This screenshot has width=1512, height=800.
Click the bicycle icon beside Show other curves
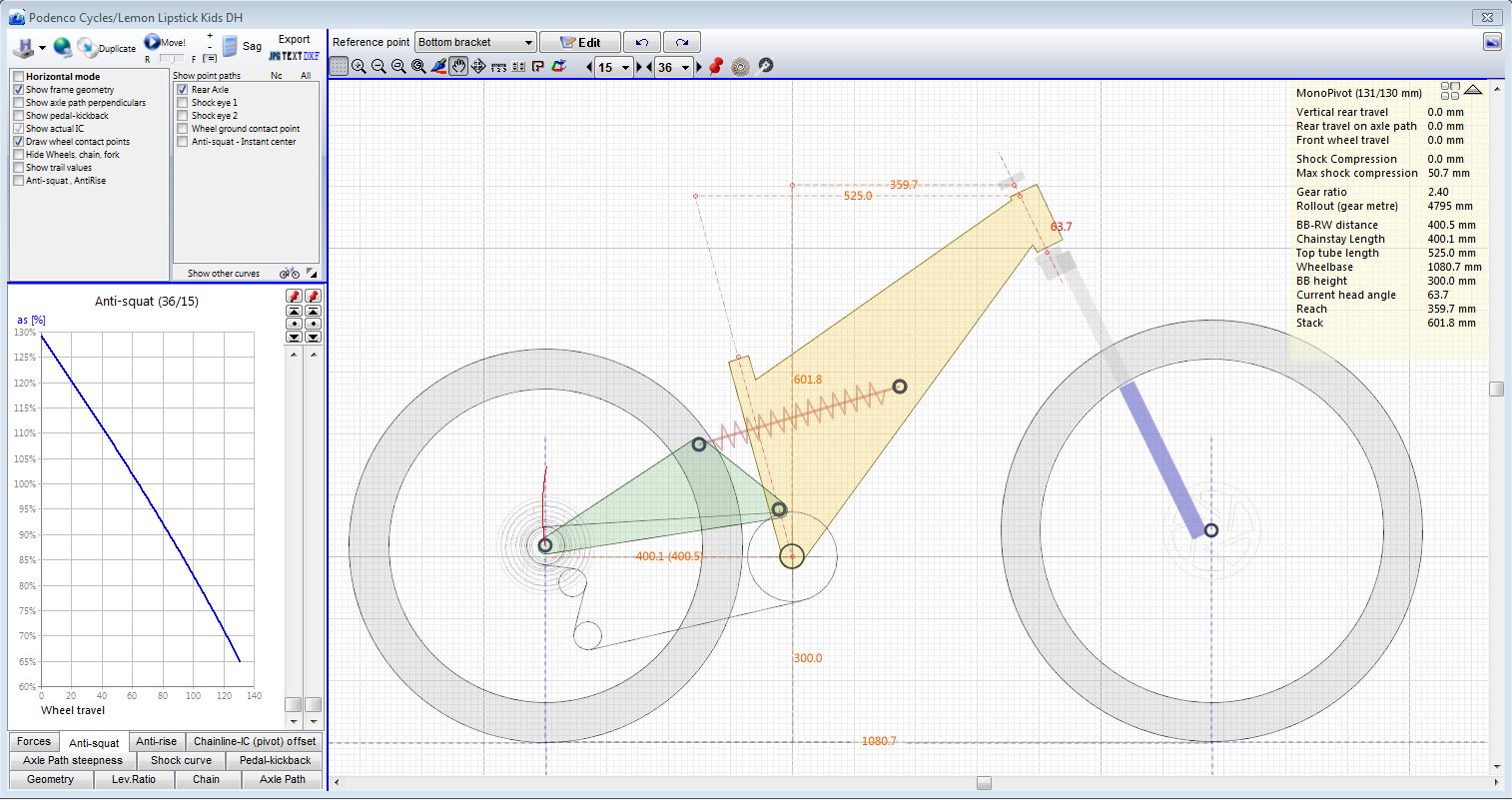click(290, 273)
